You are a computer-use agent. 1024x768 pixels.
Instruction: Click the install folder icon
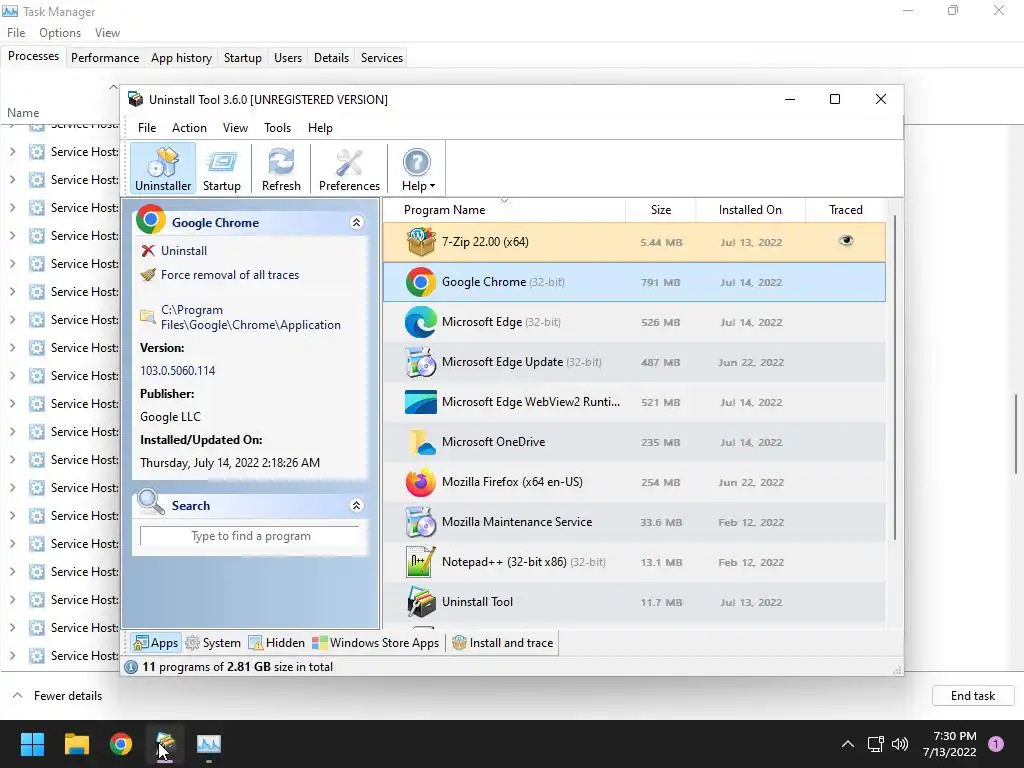tap(148, 317)
